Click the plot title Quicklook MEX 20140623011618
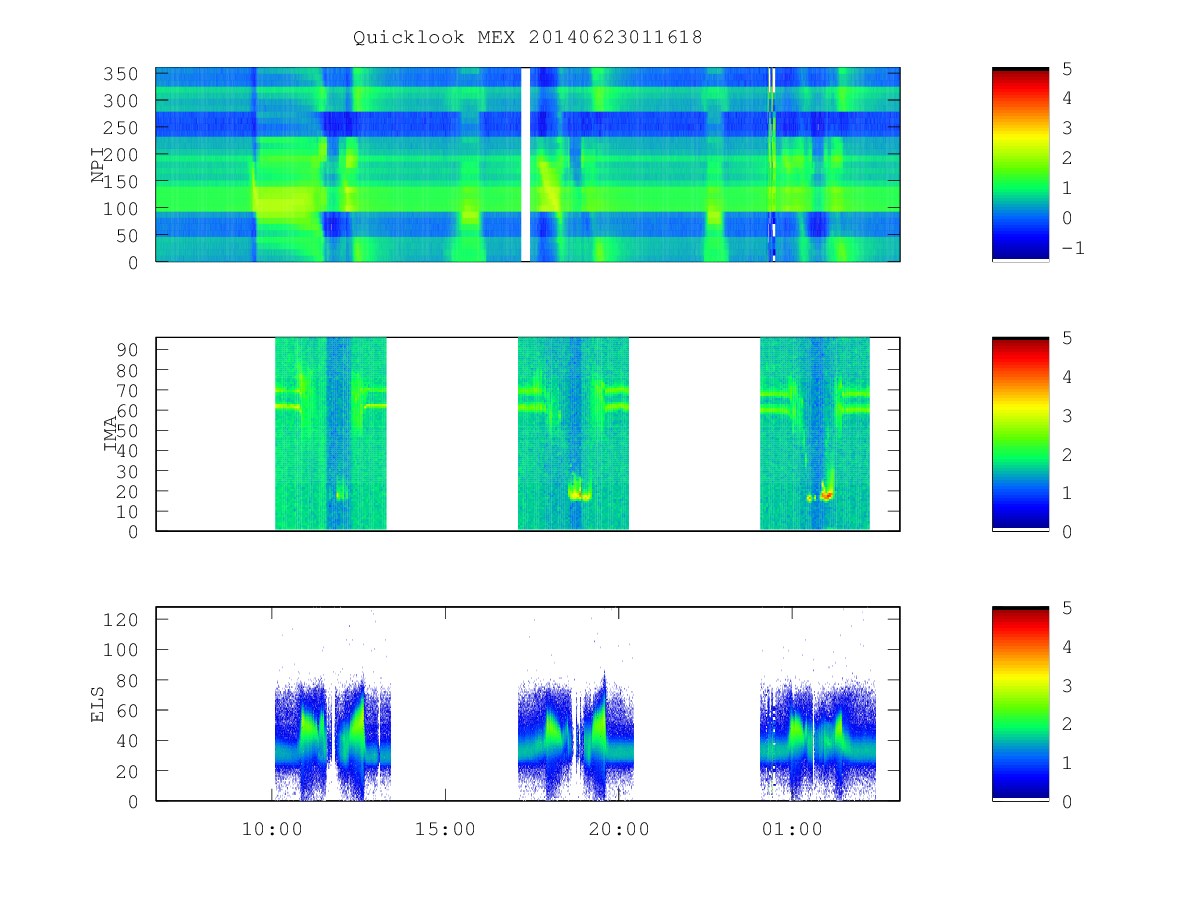 point(528,38)
